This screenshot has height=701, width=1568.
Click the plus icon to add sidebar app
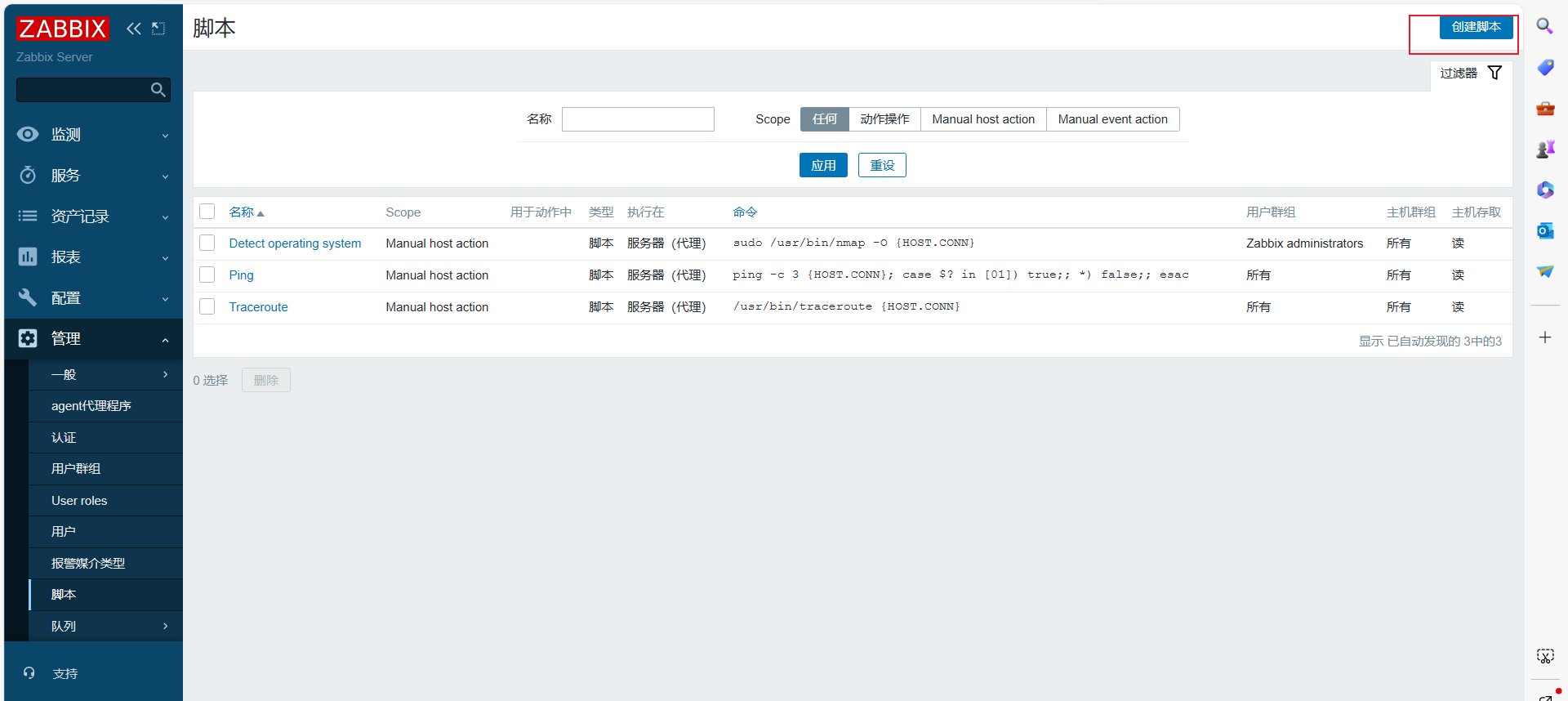point(1545,337)
